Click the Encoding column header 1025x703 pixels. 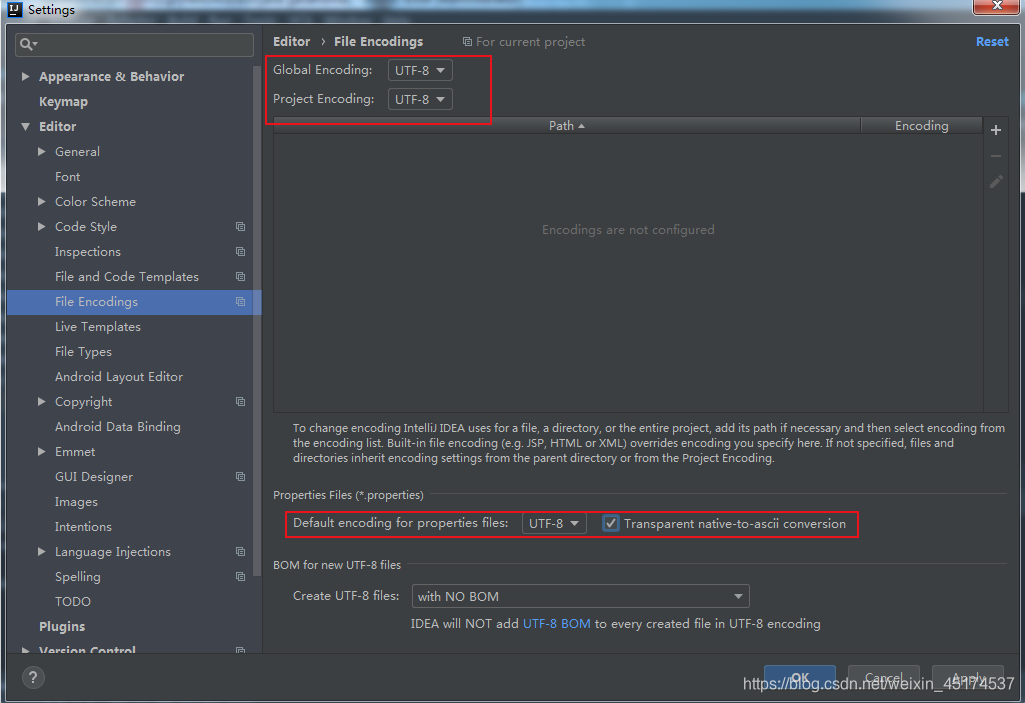(x=922, y=126)
